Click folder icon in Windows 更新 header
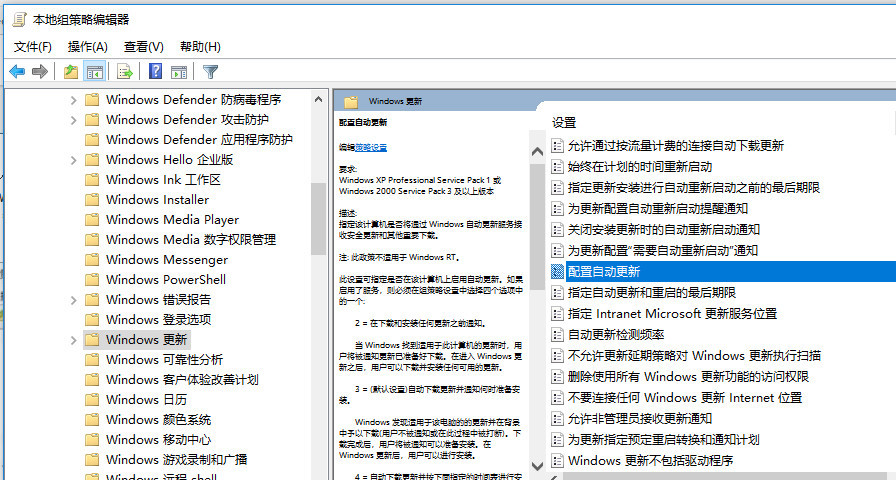 351,102
